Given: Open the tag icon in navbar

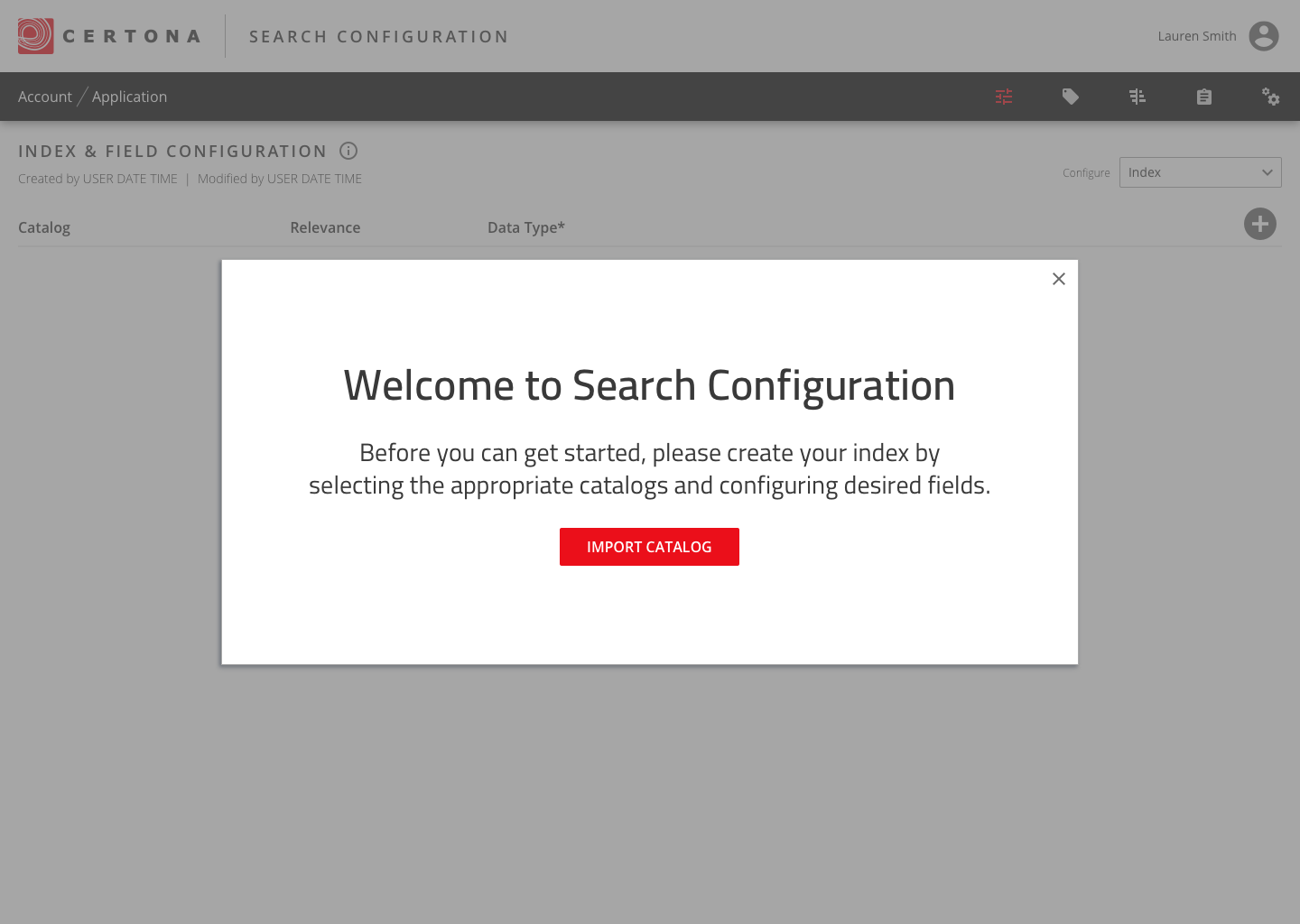Looking at the screenshot, I should pos(1071,97).
